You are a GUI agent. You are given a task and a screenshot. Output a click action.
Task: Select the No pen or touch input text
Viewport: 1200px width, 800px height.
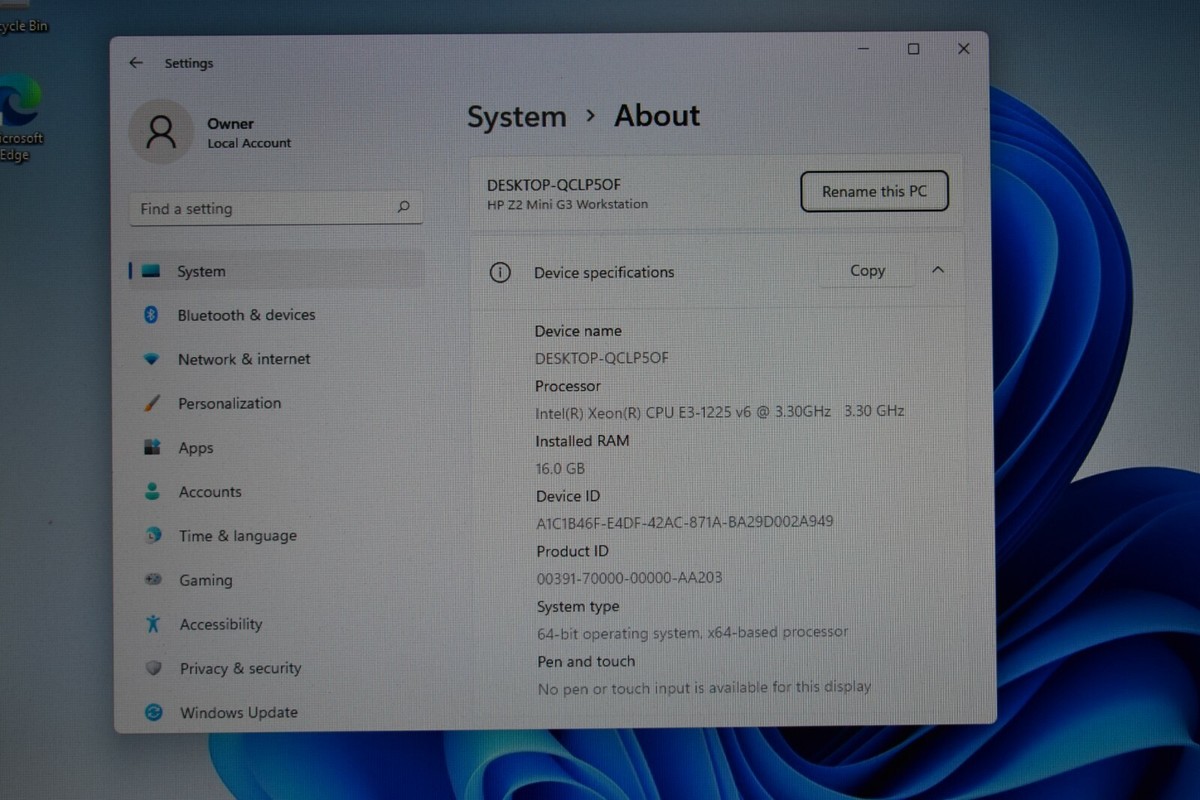pyautogui.click(x=704, y=688)
